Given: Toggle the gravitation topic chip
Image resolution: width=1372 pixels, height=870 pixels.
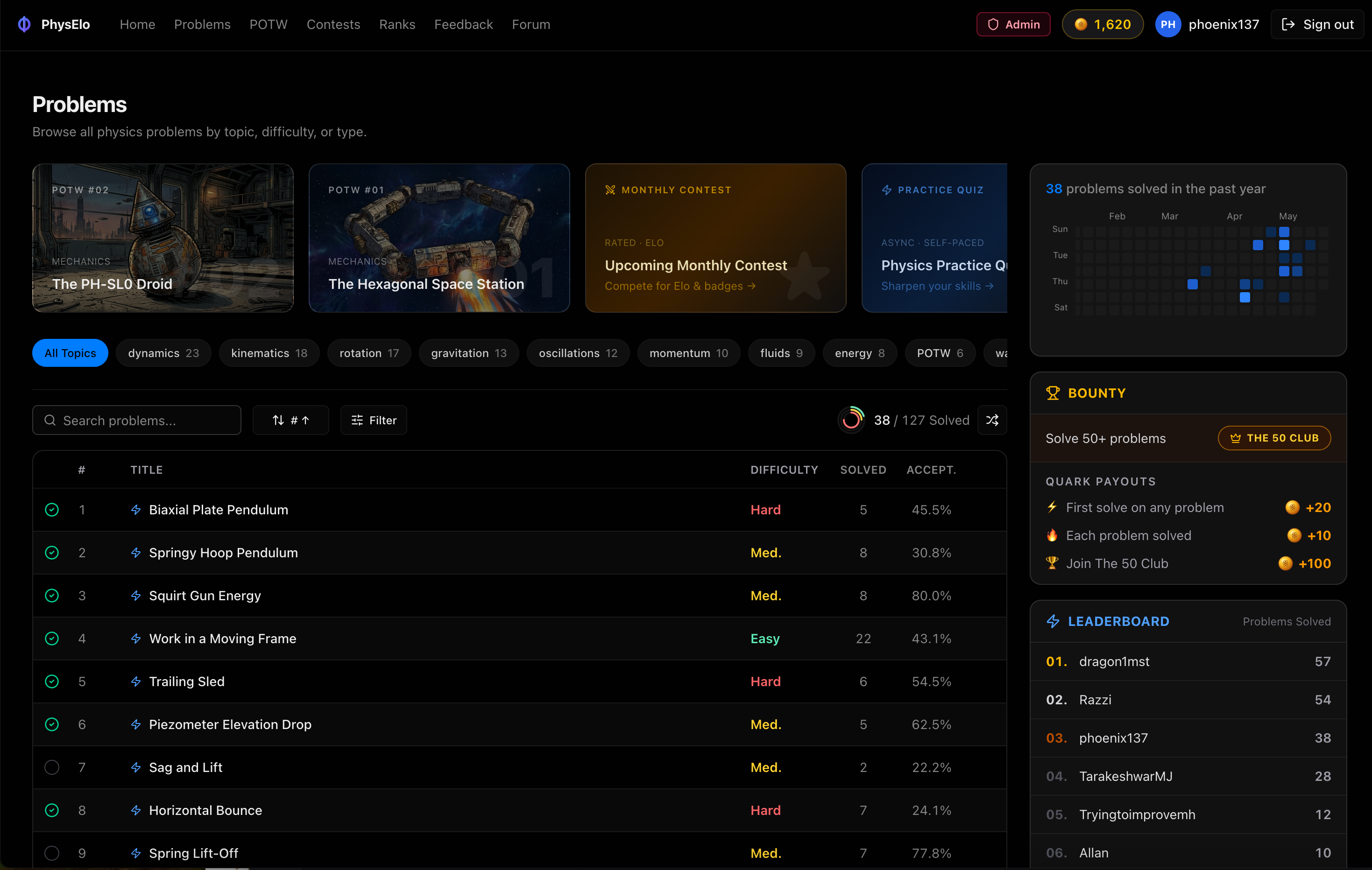Looking at the screenshot, I should point(468,353).
